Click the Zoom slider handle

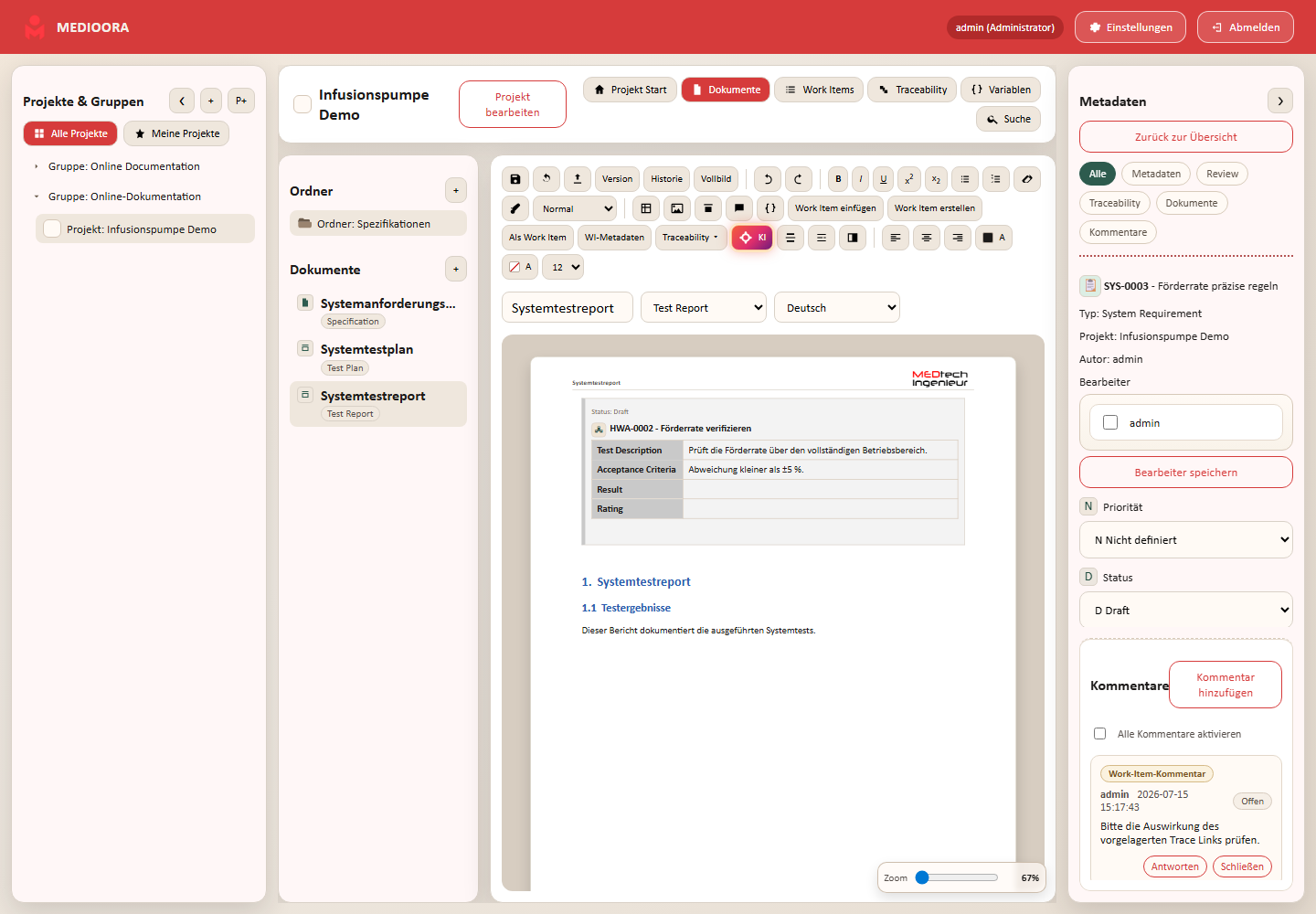(x=922, y=877)
